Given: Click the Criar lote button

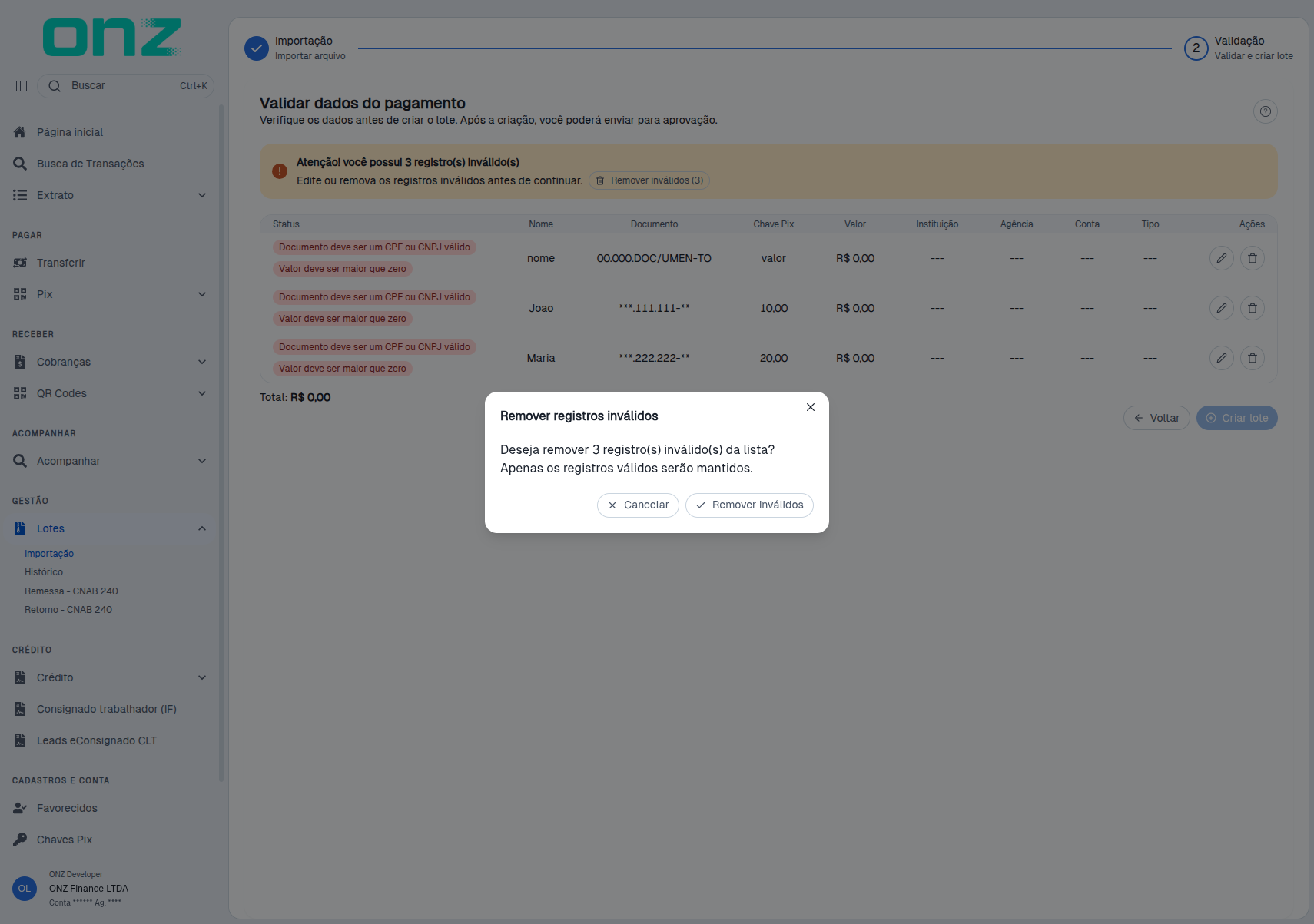Looking at the screenshot, I should 1237,418.
